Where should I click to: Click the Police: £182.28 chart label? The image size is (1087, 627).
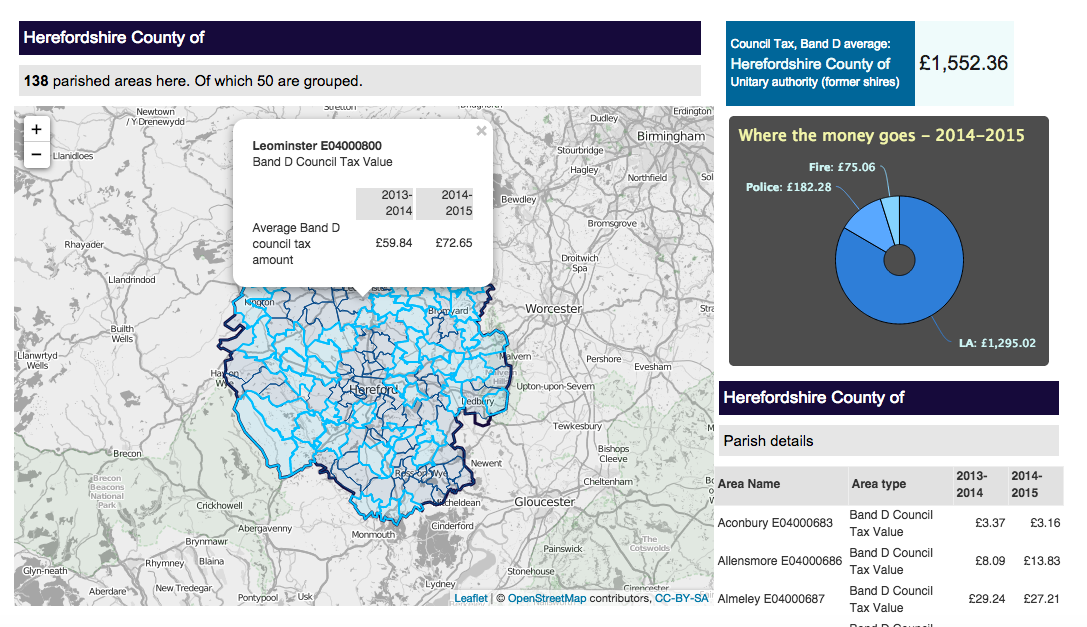coord(788,187)
